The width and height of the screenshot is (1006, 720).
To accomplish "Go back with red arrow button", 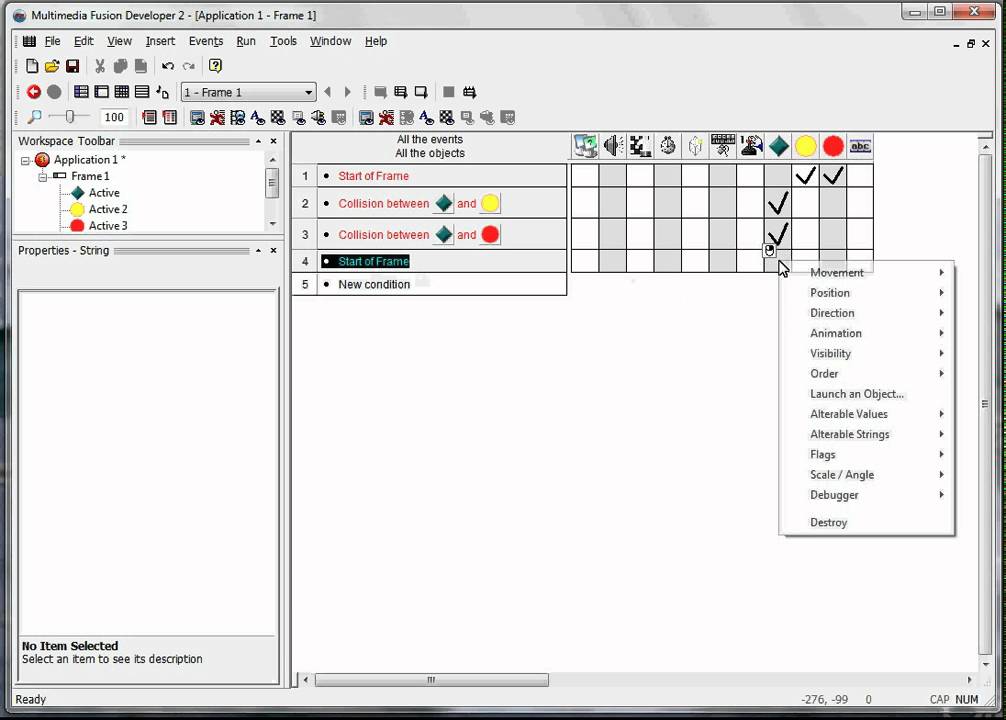I will point(34,92).
